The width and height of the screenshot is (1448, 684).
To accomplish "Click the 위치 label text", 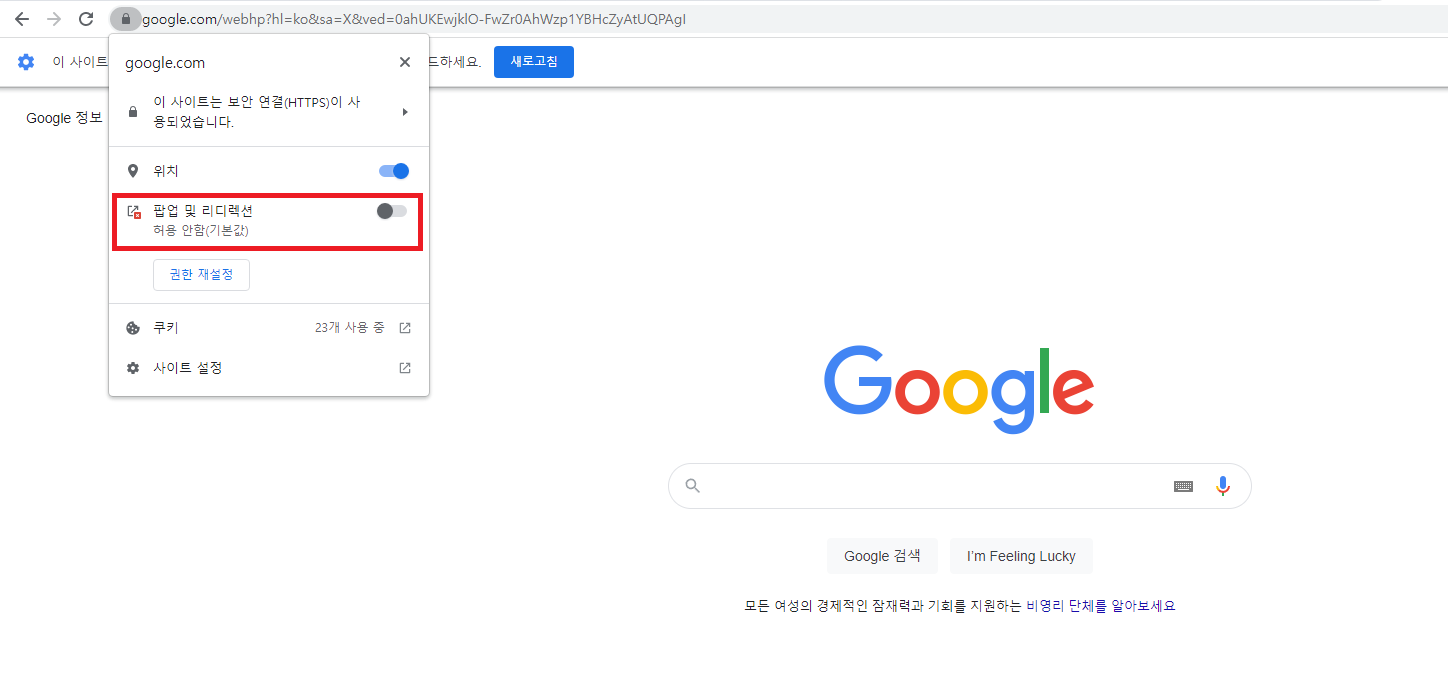I will click(x=166, y=171).
